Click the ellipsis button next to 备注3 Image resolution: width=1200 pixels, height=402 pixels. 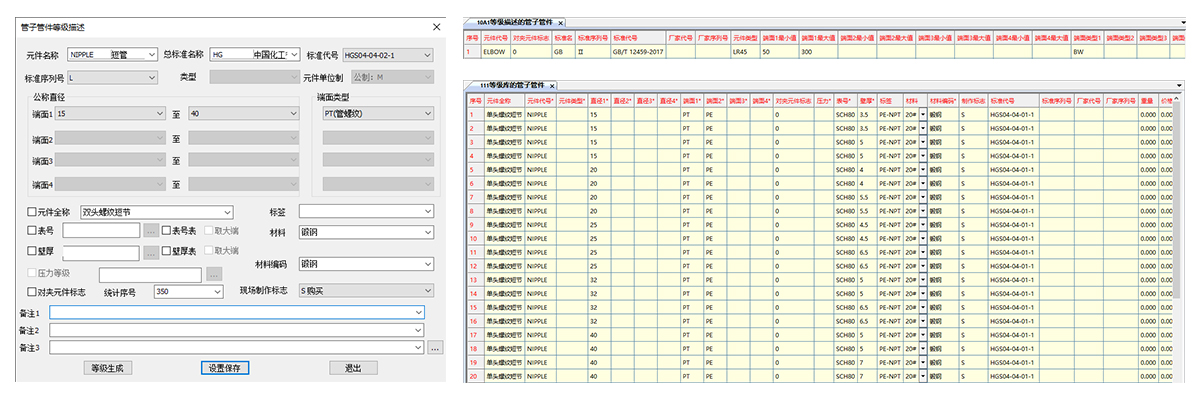tap(435, 347)
